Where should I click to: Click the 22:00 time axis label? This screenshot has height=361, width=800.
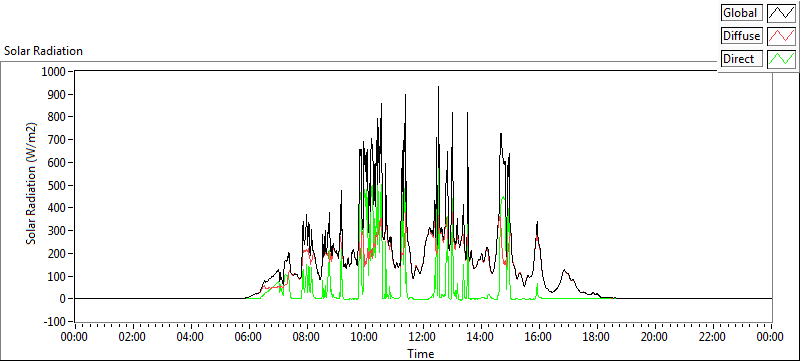712,337
